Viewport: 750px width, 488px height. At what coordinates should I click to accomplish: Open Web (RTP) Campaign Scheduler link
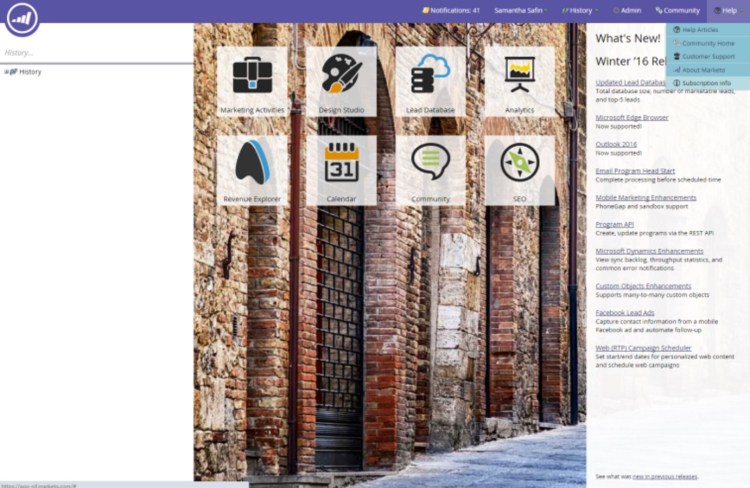pyautogui.click(x=643, y=348)
